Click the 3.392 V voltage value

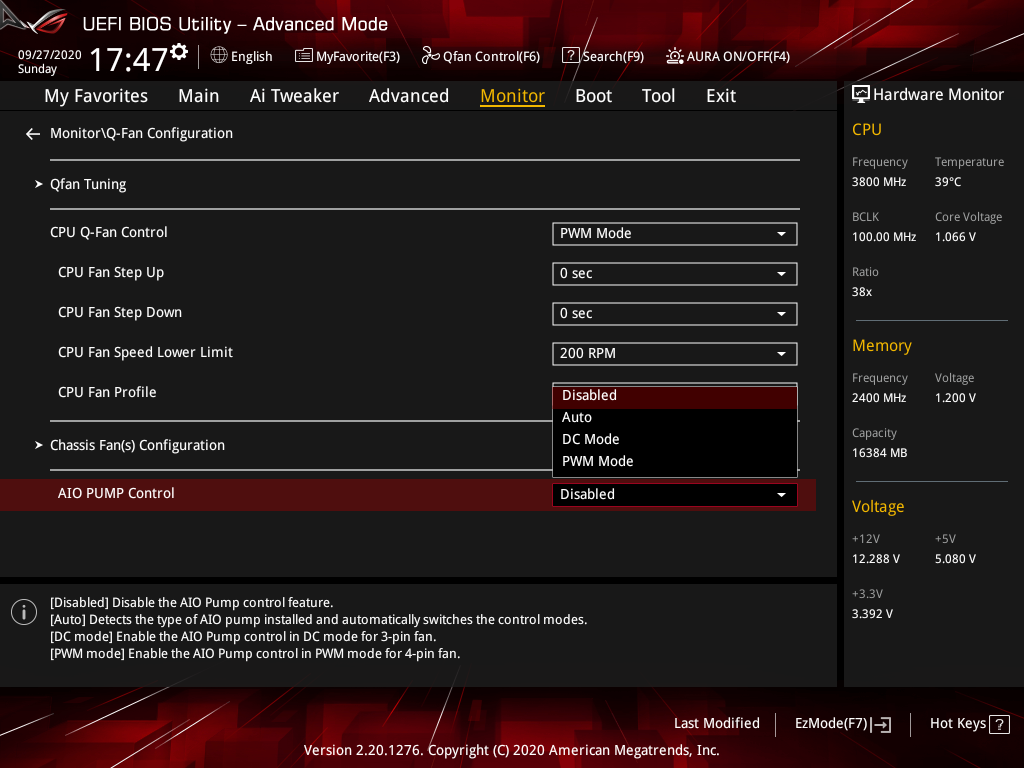click(x=872, y=614)
